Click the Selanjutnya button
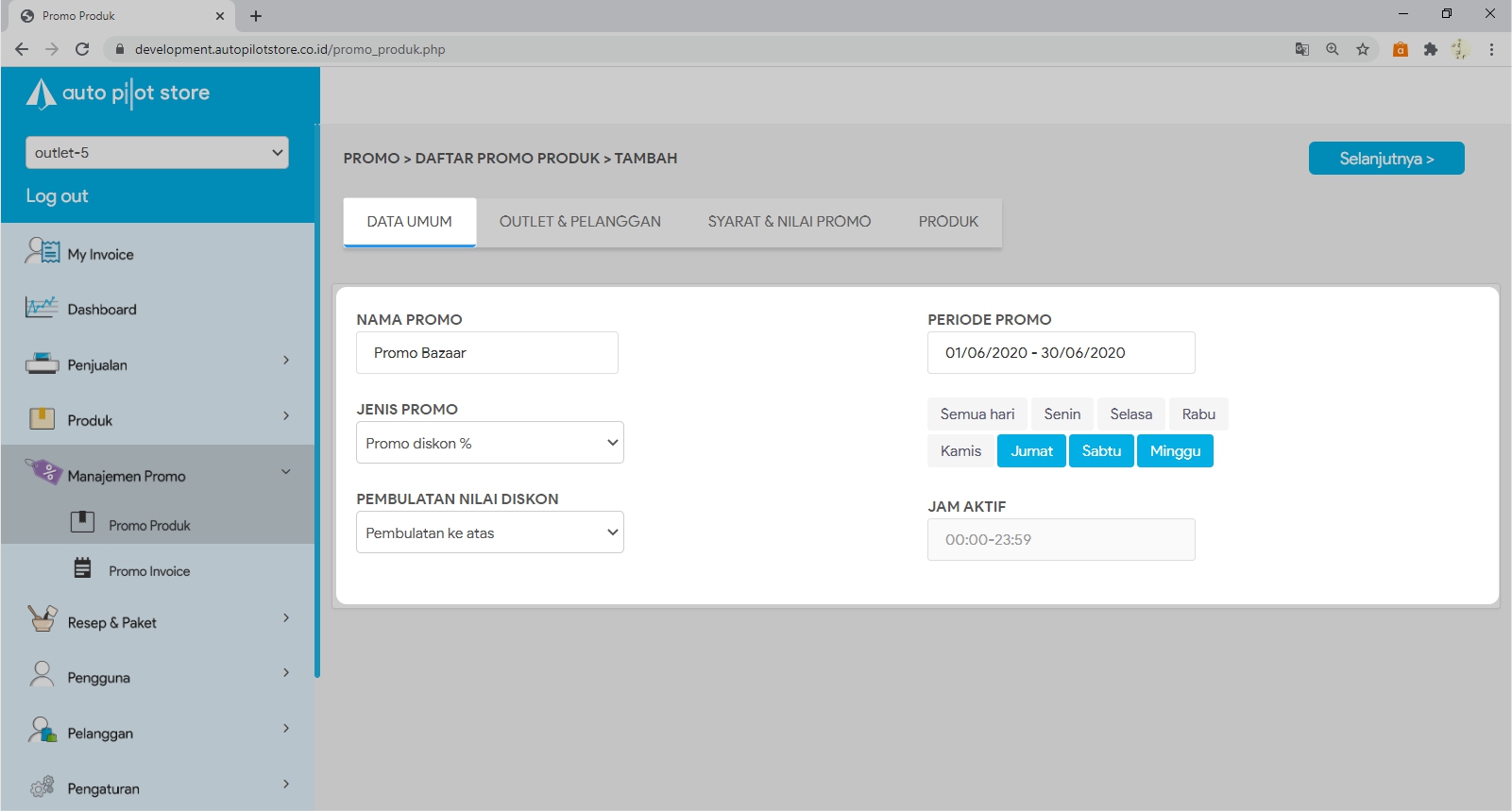Viewport: 1512px width, 811px height. [1385, 159]
